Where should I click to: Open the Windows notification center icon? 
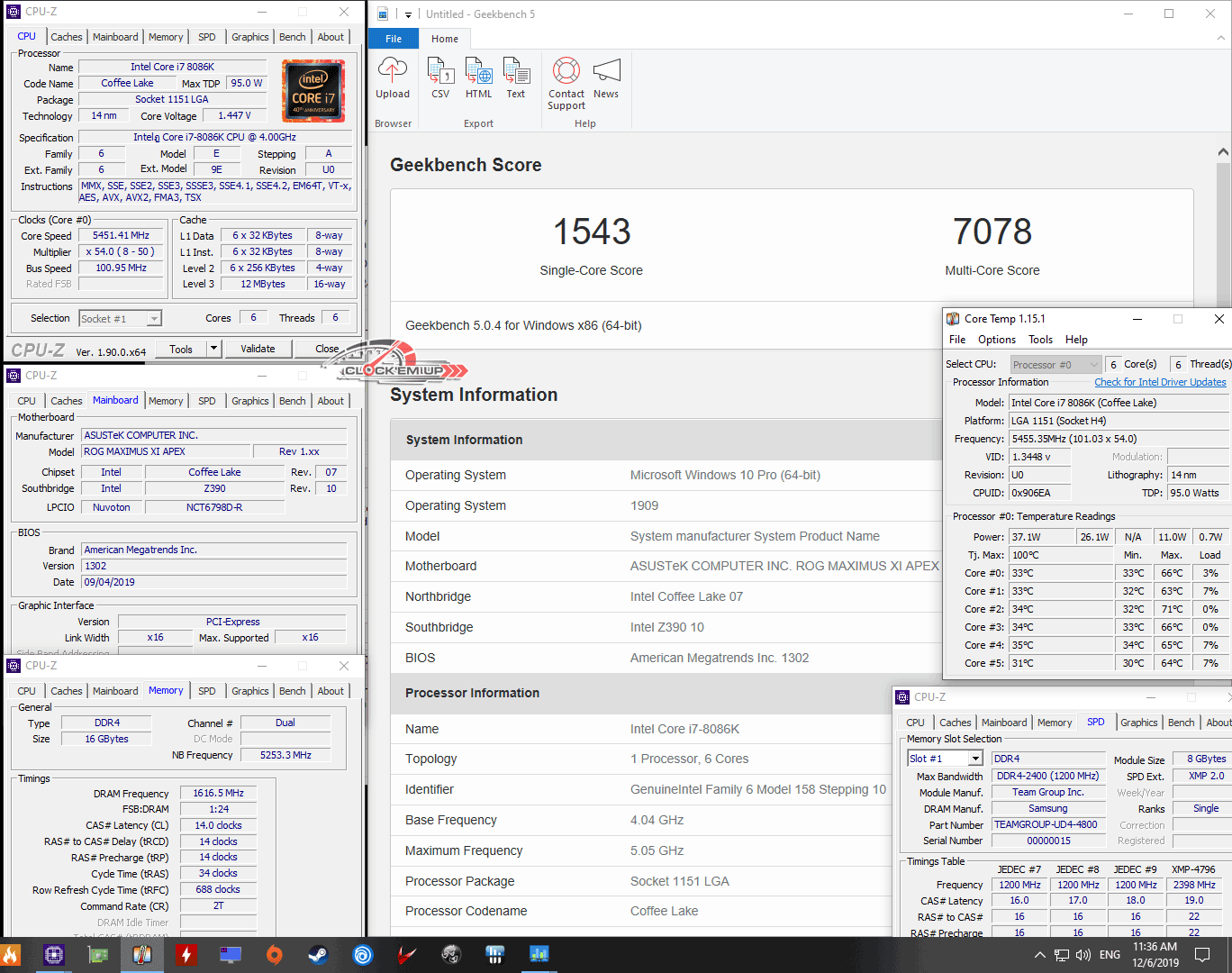[x=1201, y=955]
